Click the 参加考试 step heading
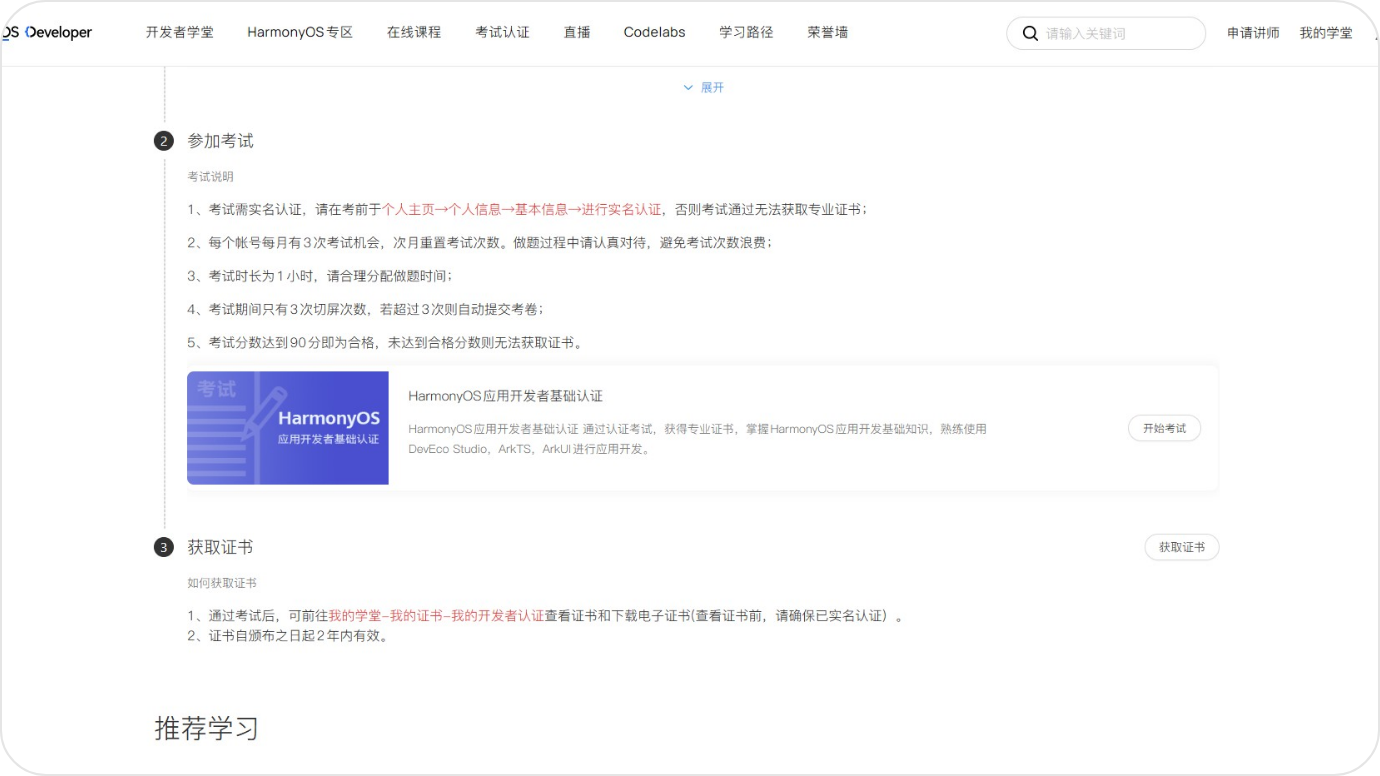Screen dimensions: 1380x776 tap(221, 141)
